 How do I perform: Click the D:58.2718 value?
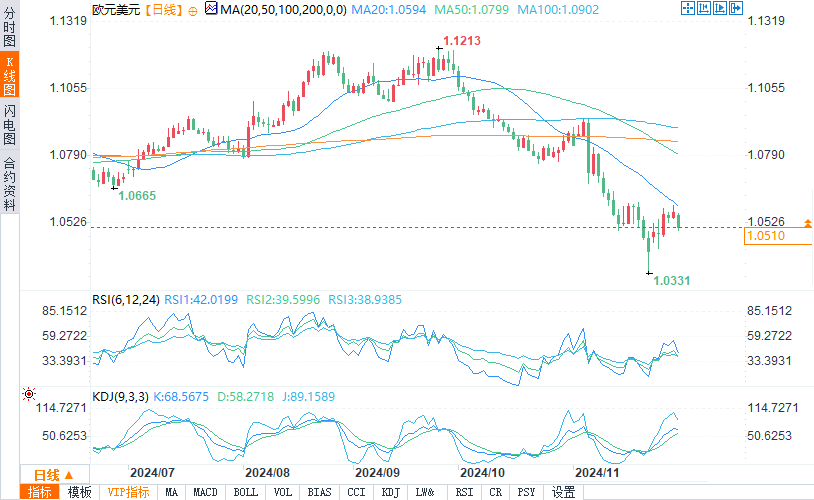245,397
